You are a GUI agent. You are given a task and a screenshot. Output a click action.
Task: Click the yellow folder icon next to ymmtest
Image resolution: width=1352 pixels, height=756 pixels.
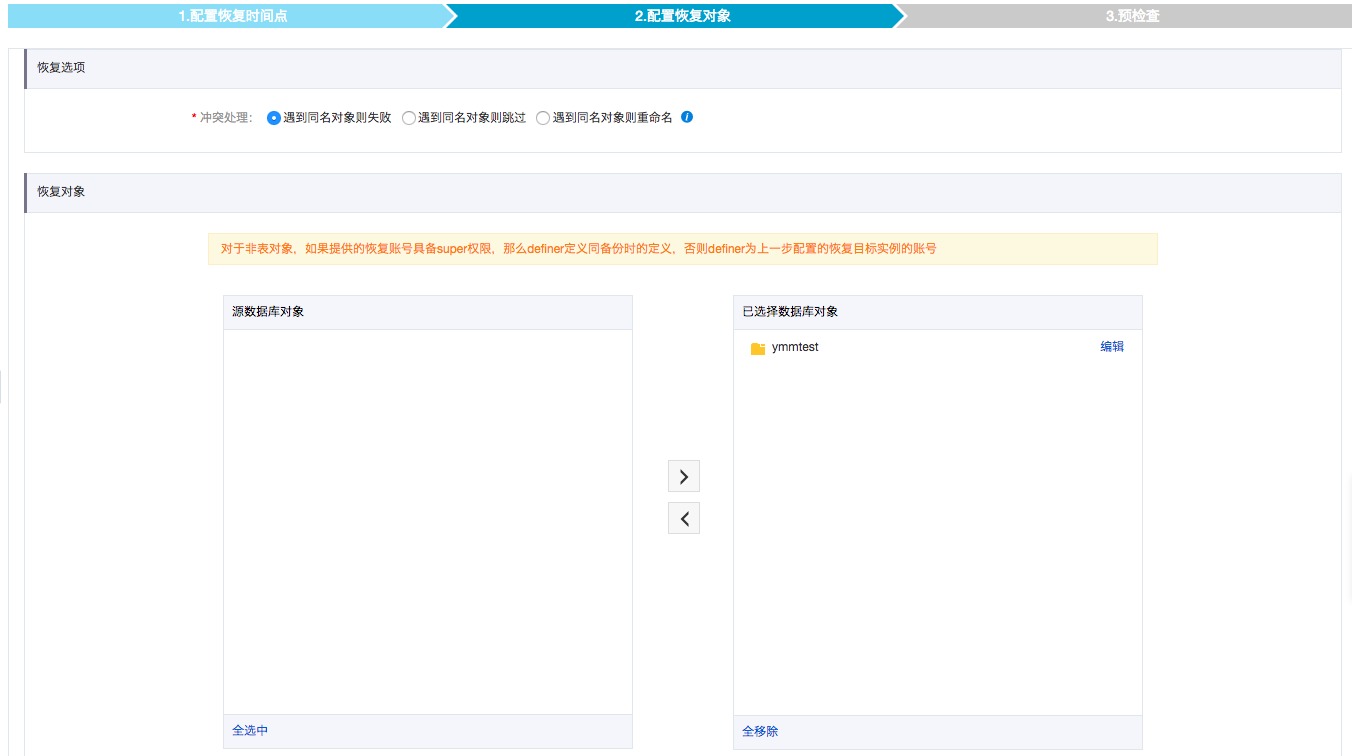(x=758, y=347)
